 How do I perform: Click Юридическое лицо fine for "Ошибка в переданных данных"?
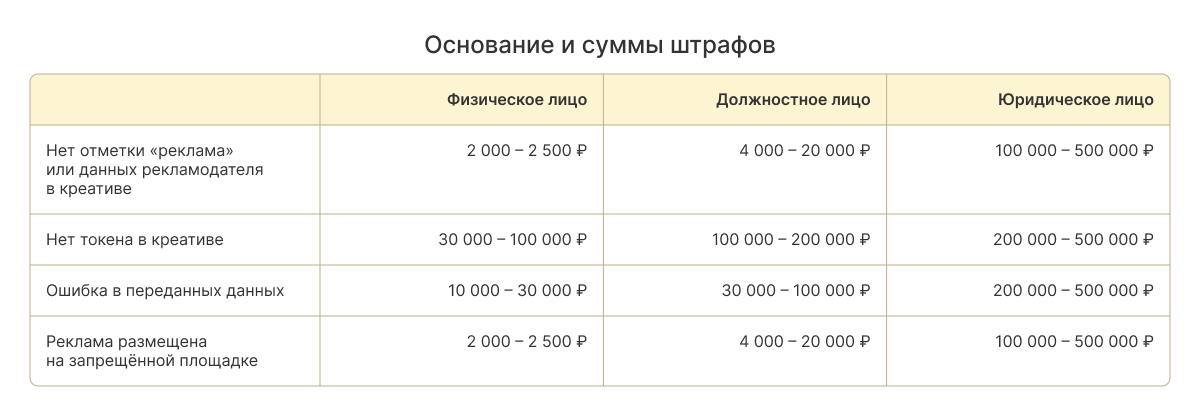[x=1073, y=291]
